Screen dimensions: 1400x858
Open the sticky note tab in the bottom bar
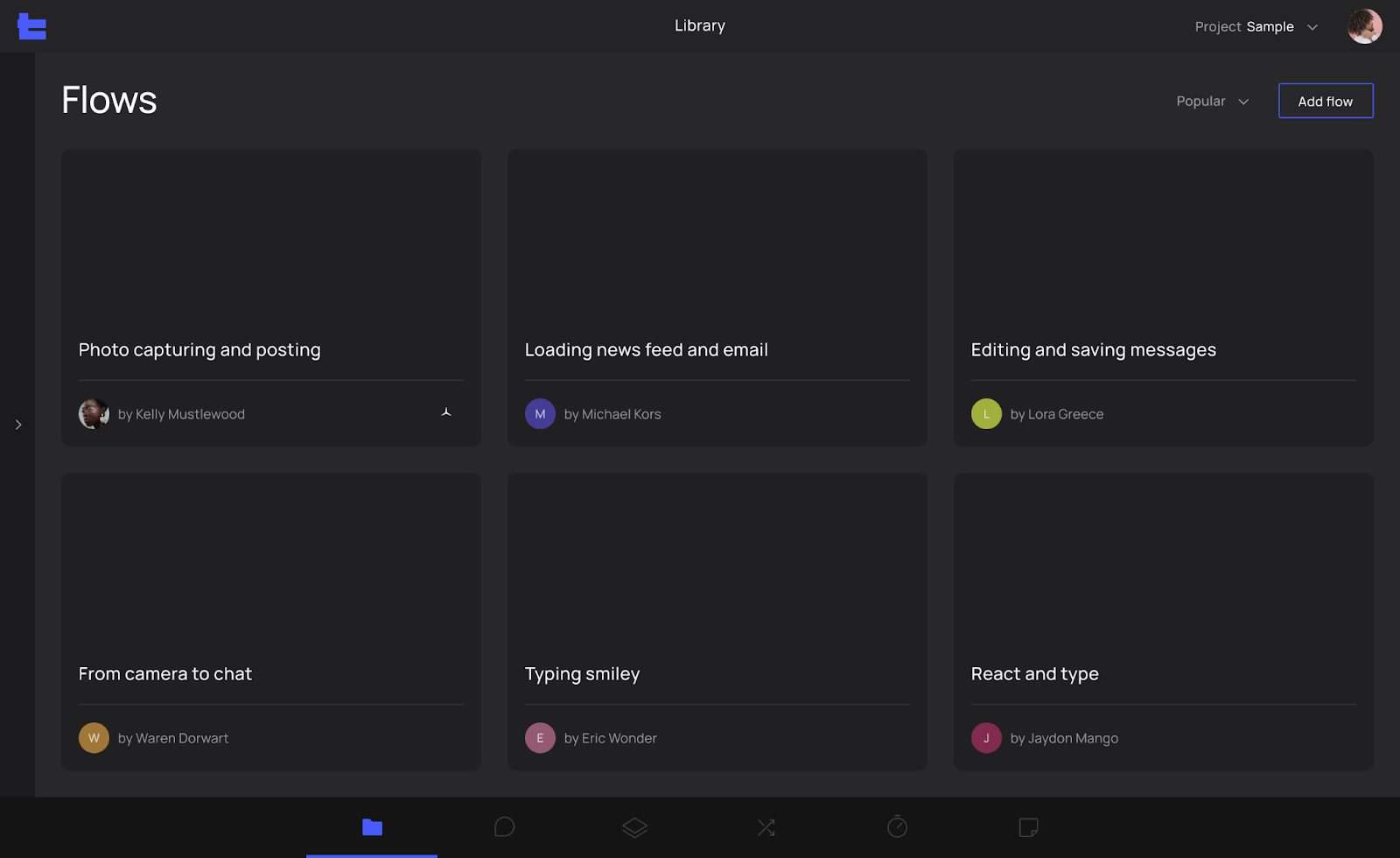(1028, 827)
